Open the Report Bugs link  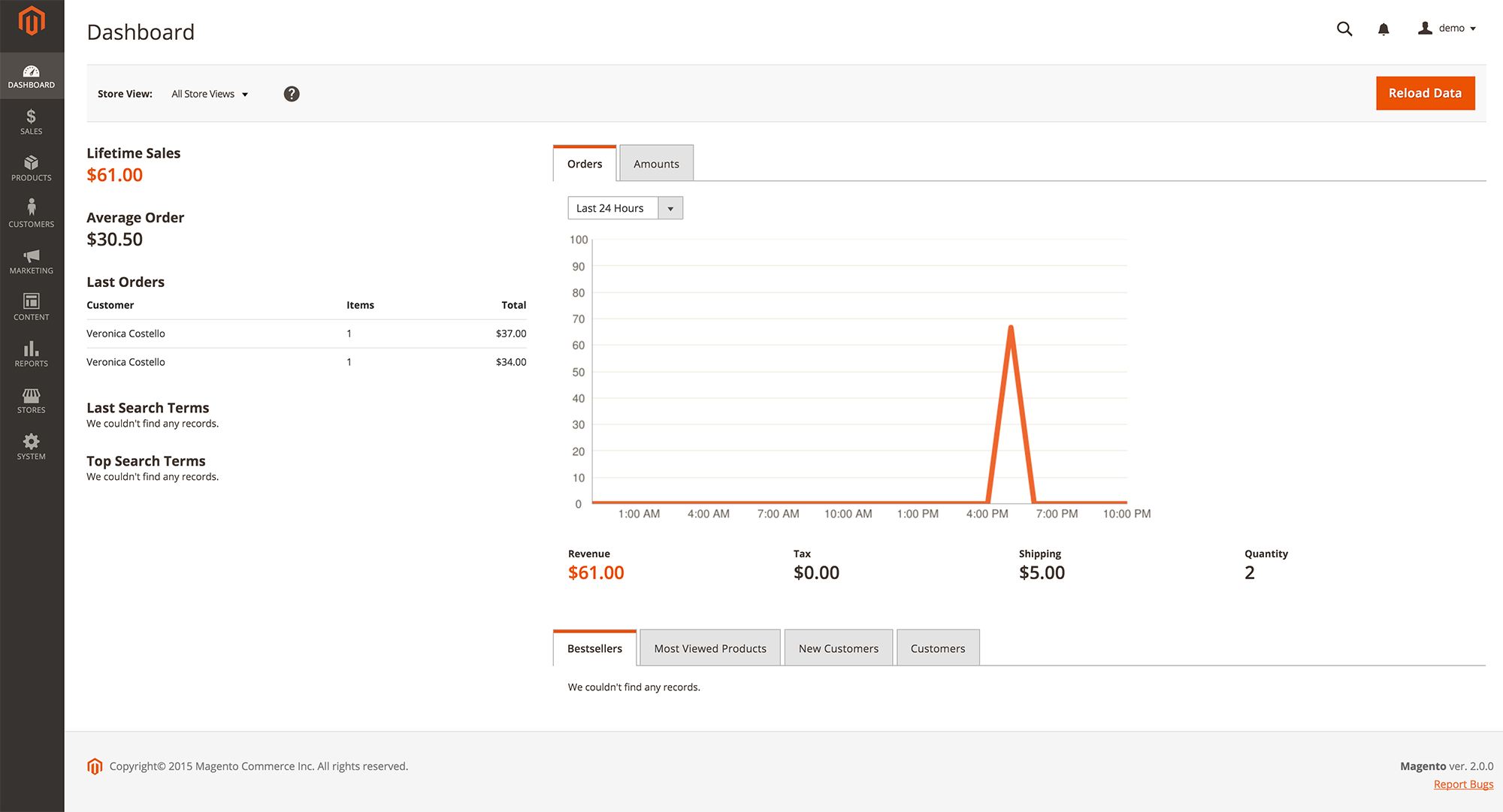click(x=1462, y=783)
